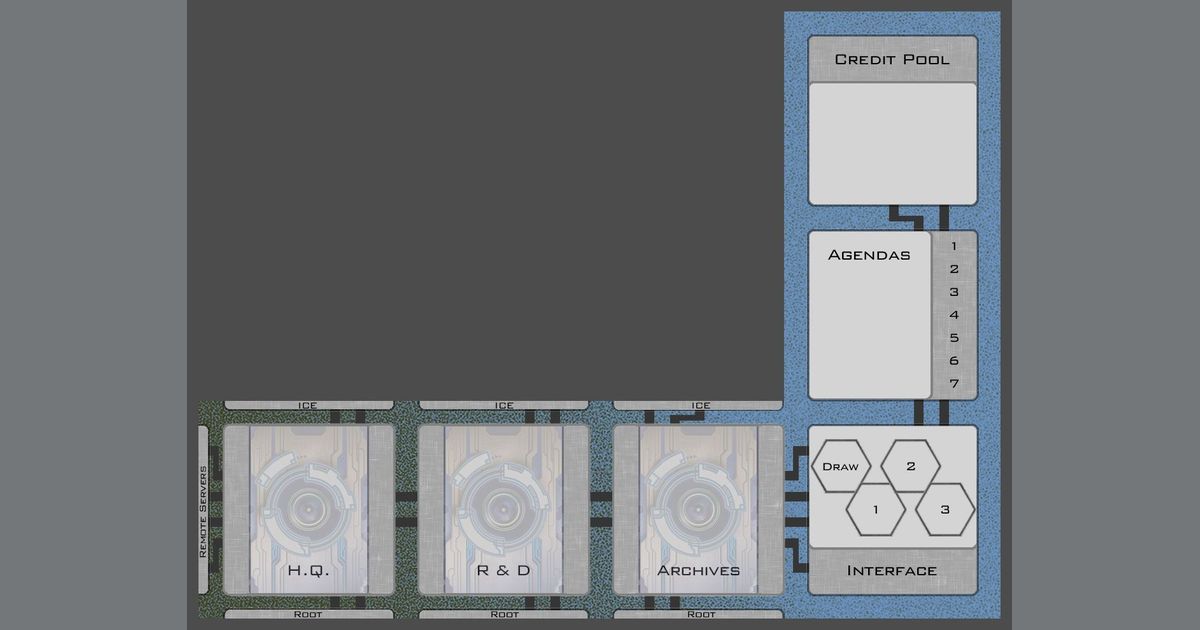Viewport: 1200px width, 630px height.
Task: Click the ICE label above R & D
Action: (504, 405)
